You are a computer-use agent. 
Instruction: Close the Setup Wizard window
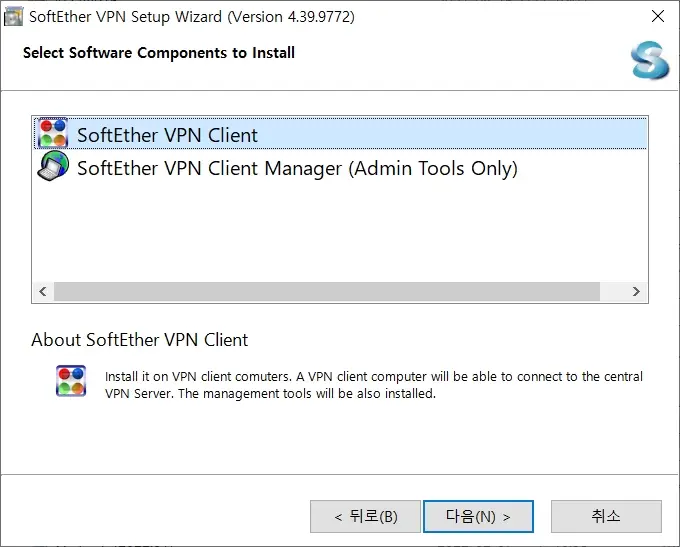tap(658, 16)
